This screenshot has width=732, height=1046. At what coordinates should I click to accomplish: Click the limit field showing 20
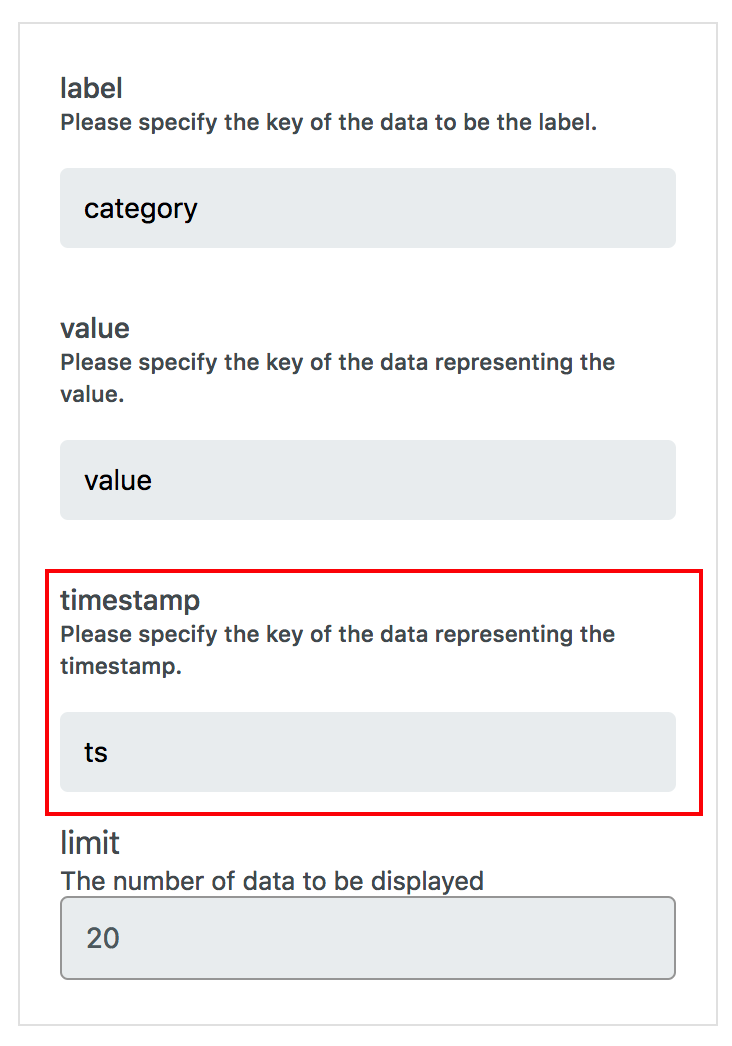tap(368, 938)
